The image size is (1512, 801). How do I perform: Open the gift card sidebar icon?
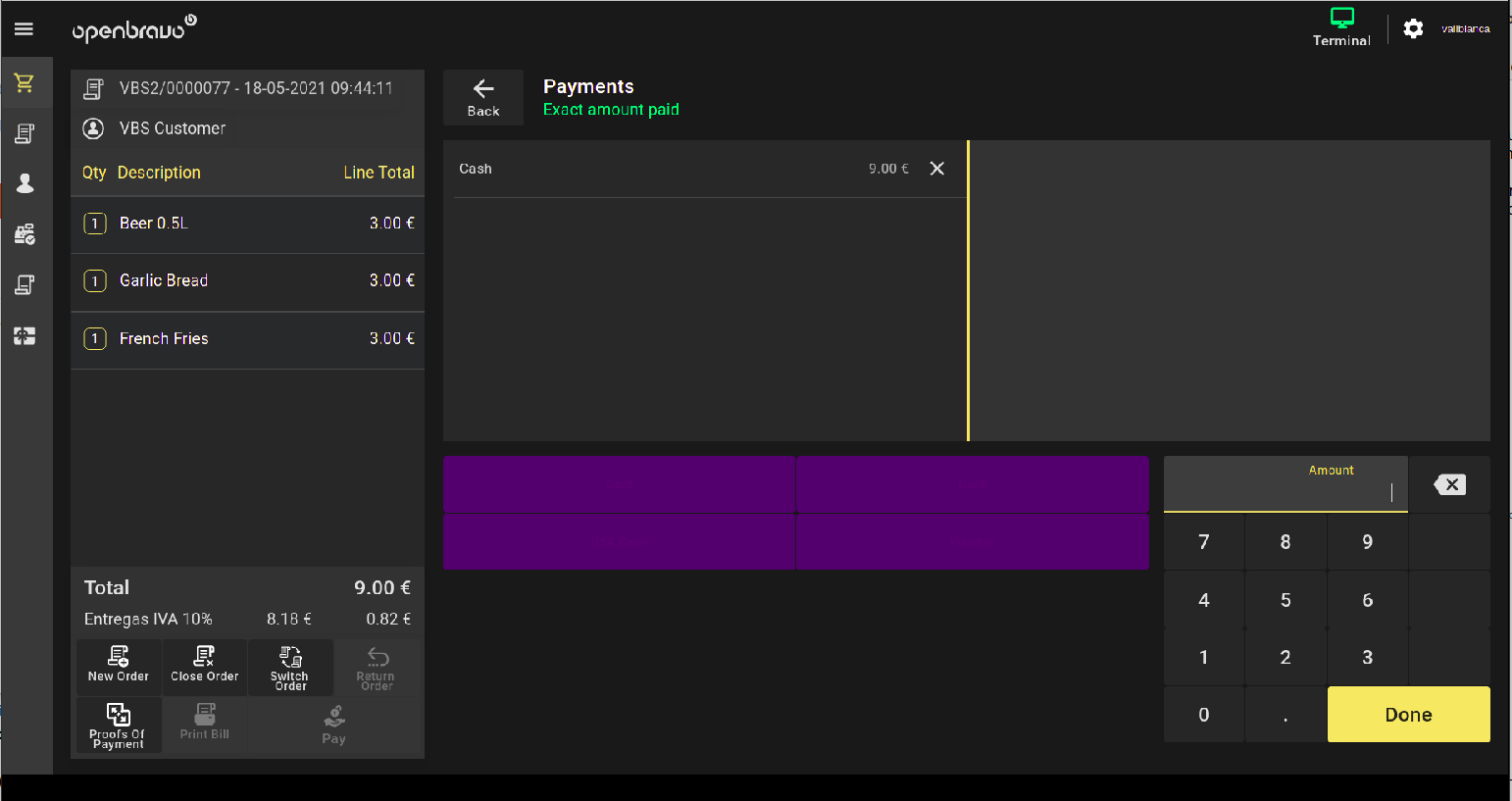point(25,336)
